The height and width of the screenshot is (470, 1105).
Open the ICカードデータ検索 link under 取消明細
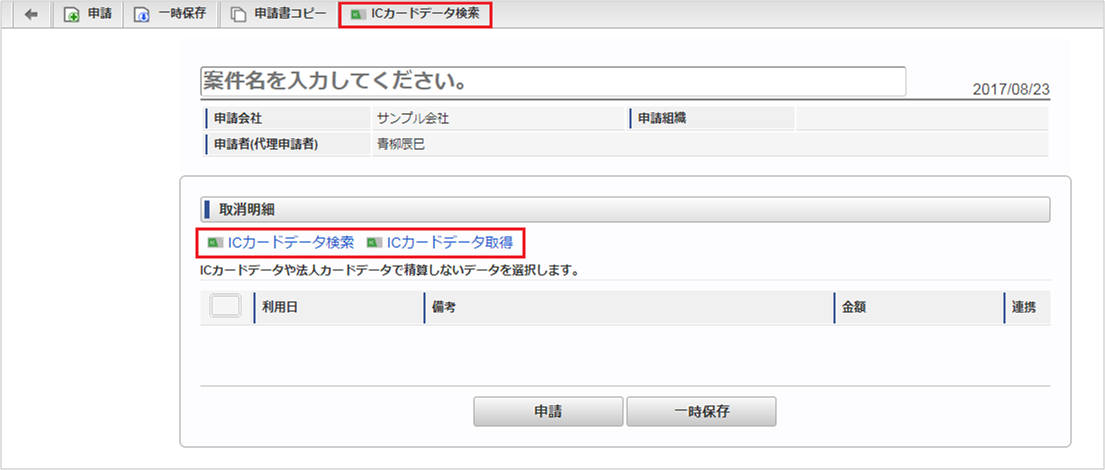[281, 242]
